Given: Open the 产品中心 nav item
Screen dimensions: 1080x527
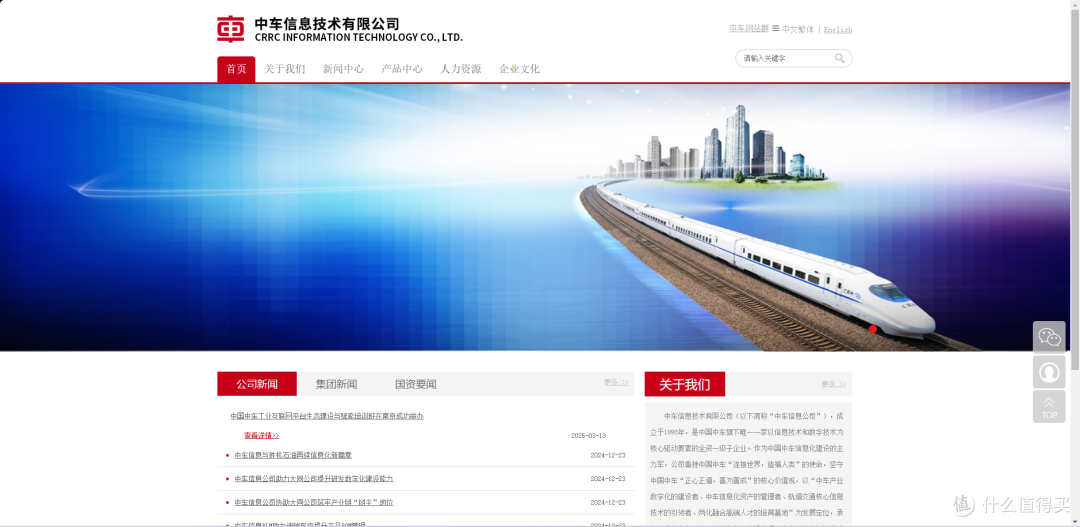Looking at the screenshot, I should (x=402, y=69).
